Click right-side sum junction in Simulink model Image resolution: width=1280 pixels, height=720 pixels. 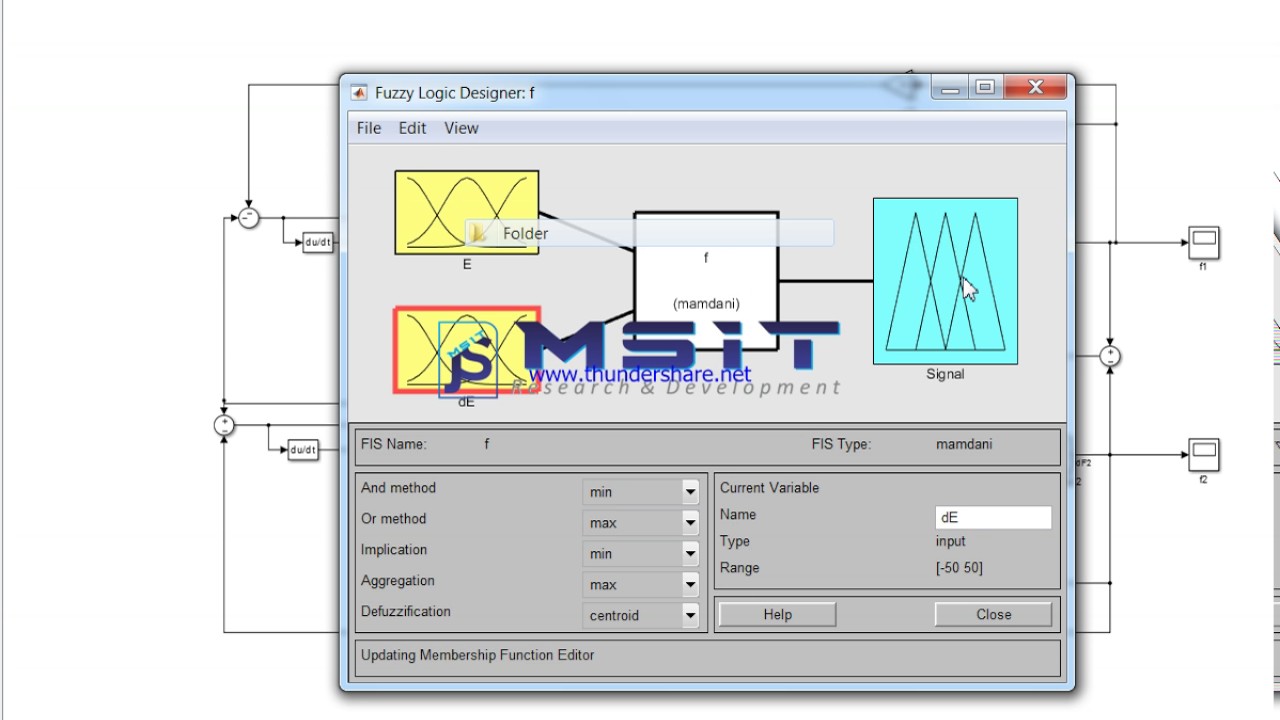click(x=1110, y=356)
